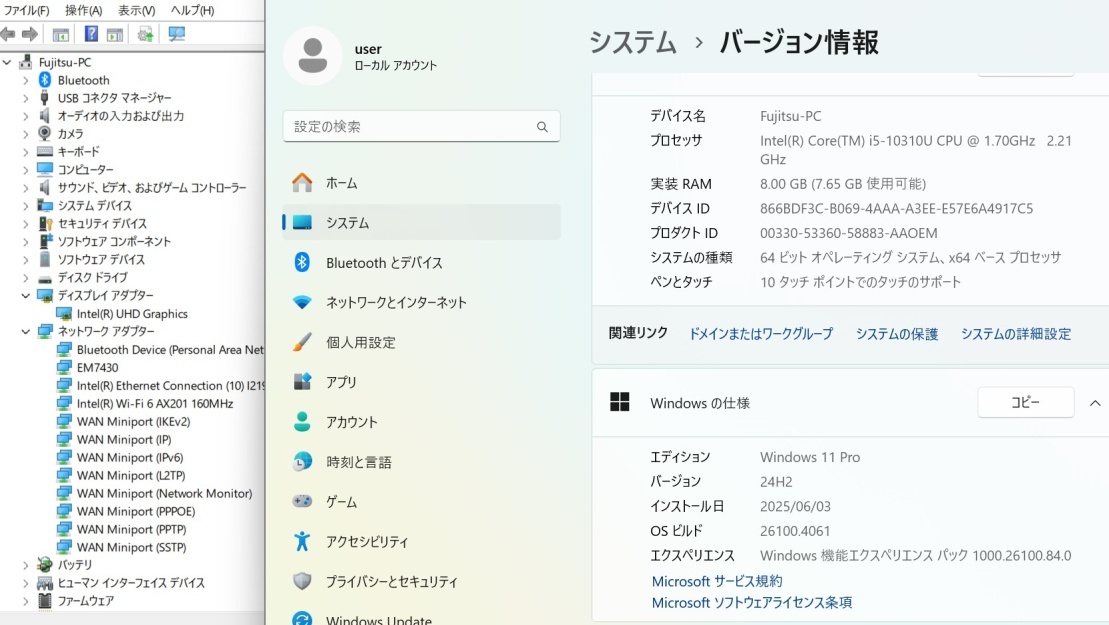Toggle the console tree pane icon
This screenshot has height=625, width=1109.
pyautogui.click(x=60, y=33)
